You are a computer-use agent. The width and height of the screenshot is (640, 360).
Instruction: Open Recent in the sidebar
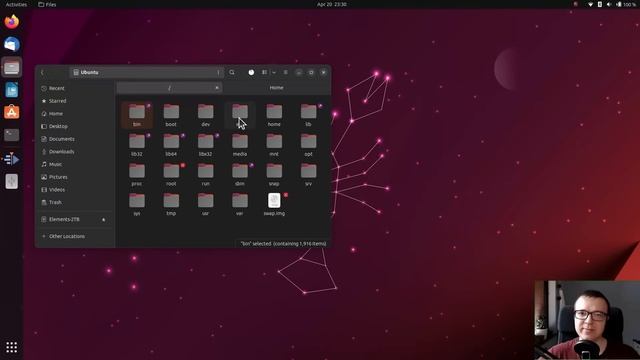point(75,88)
